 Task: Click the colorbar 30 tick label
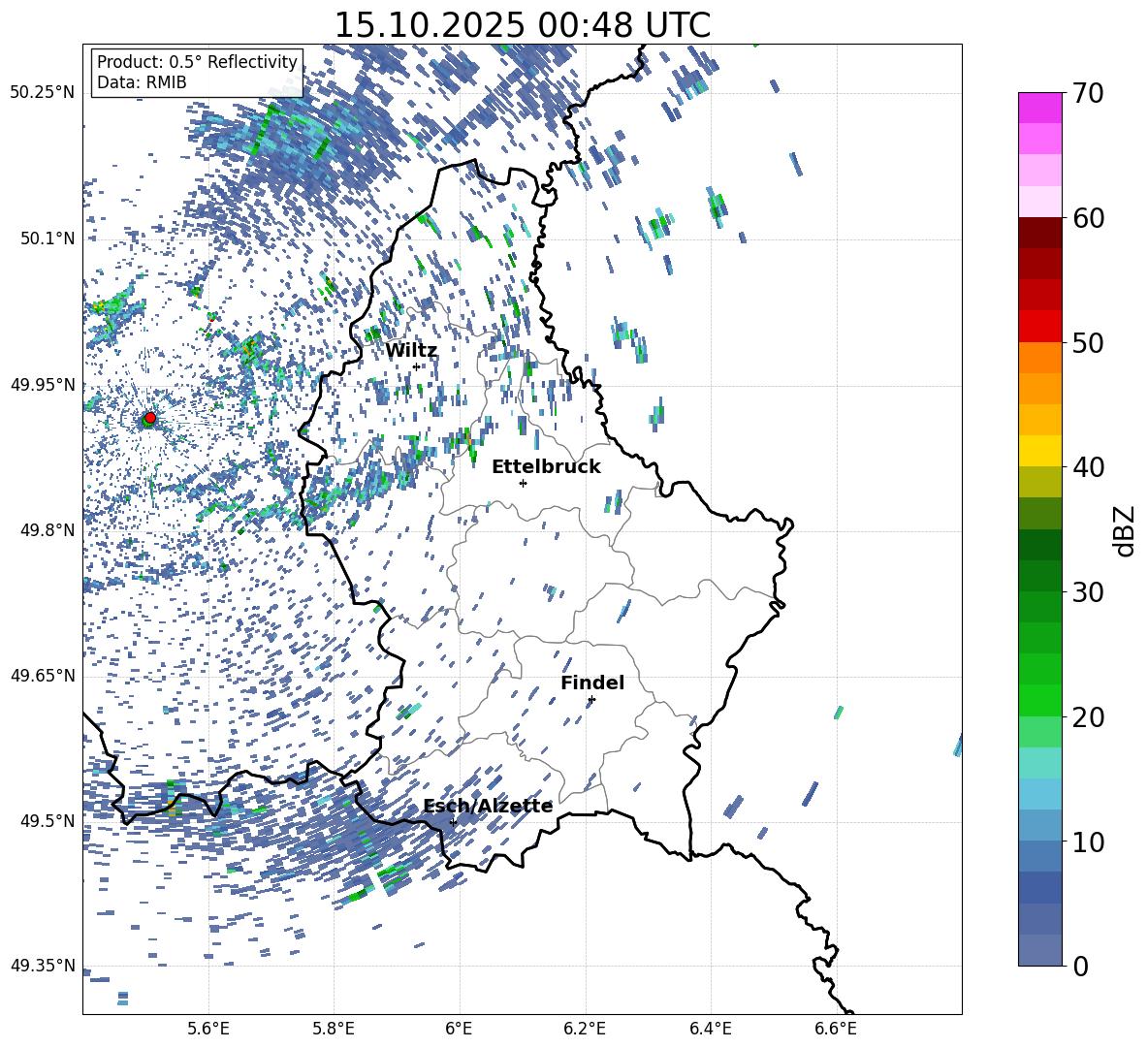pos(1088,592)
